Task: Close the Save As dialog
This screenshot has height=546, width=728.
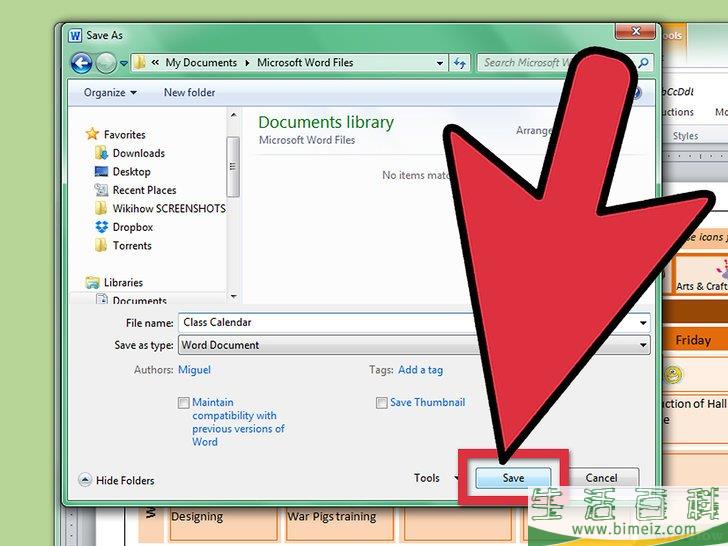Action: pos(636,31)
